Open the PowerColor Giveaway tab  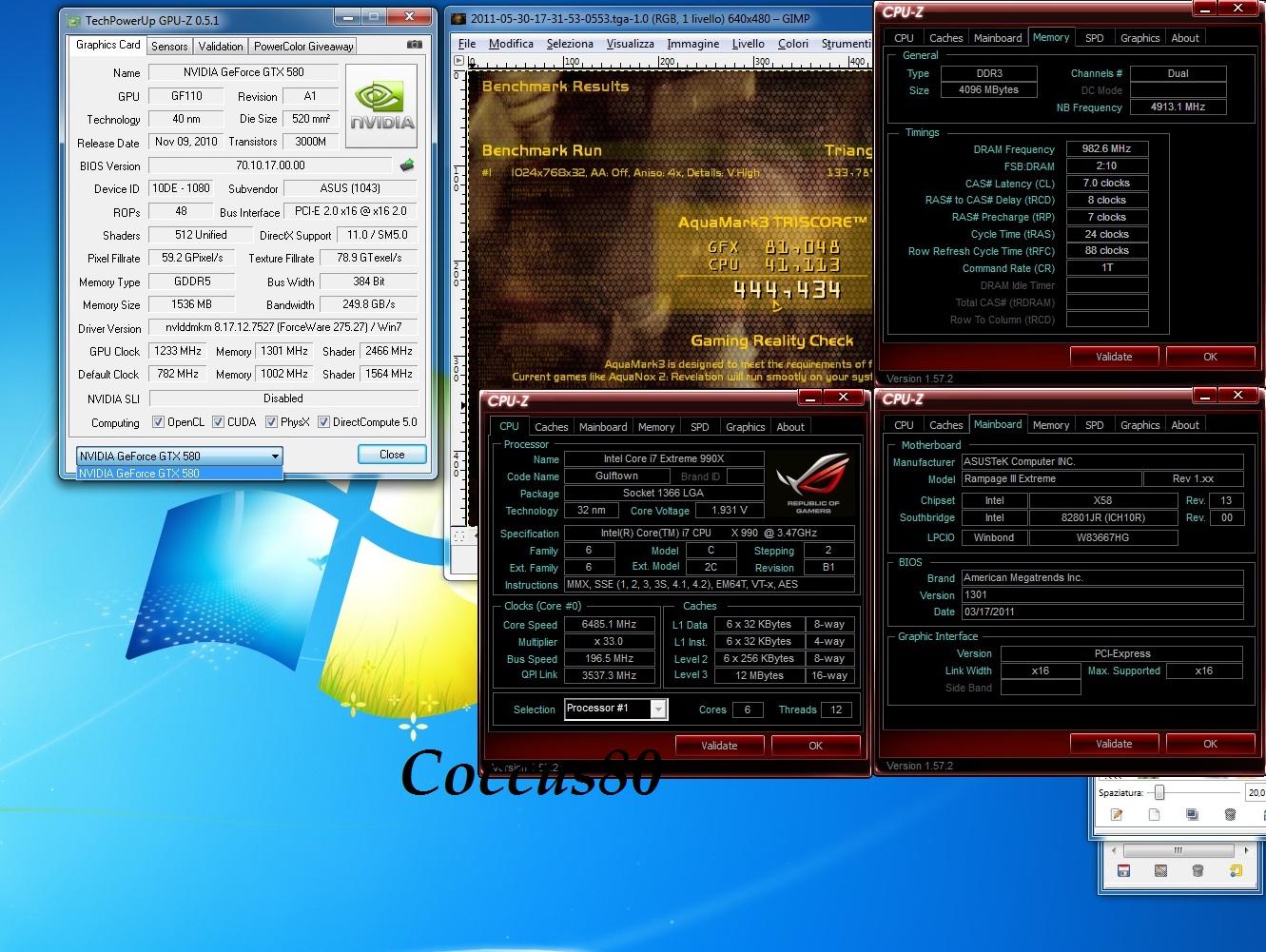[x=303, y=46]
